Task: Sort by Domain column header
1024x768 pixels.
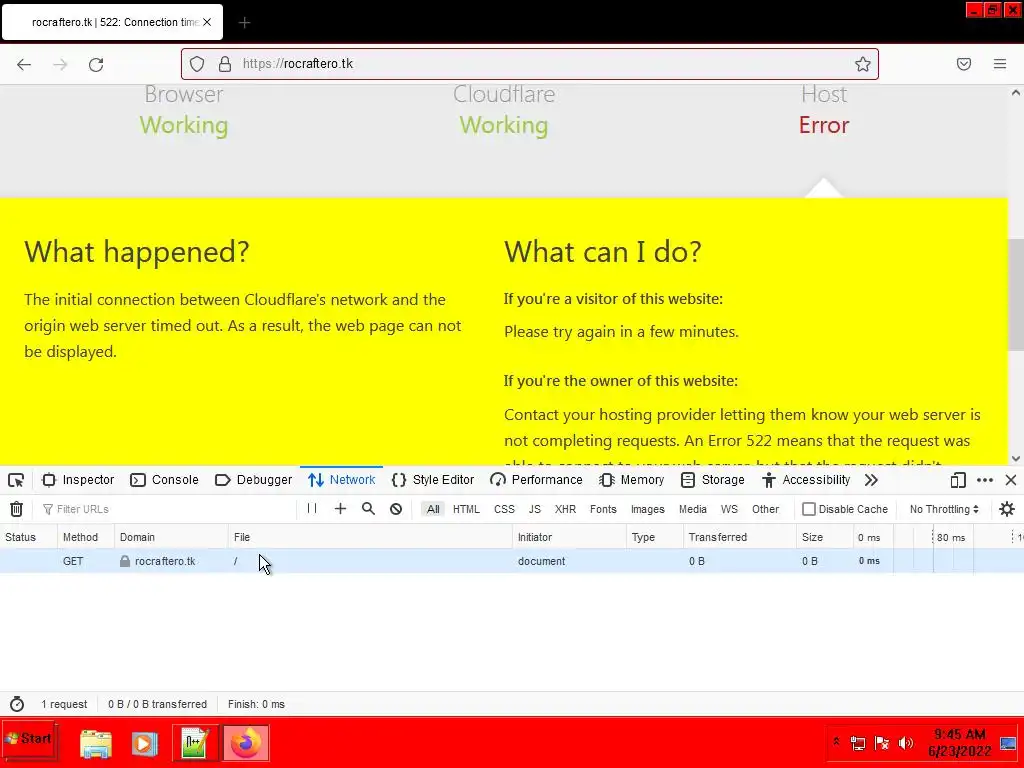Action: [171, 537]
